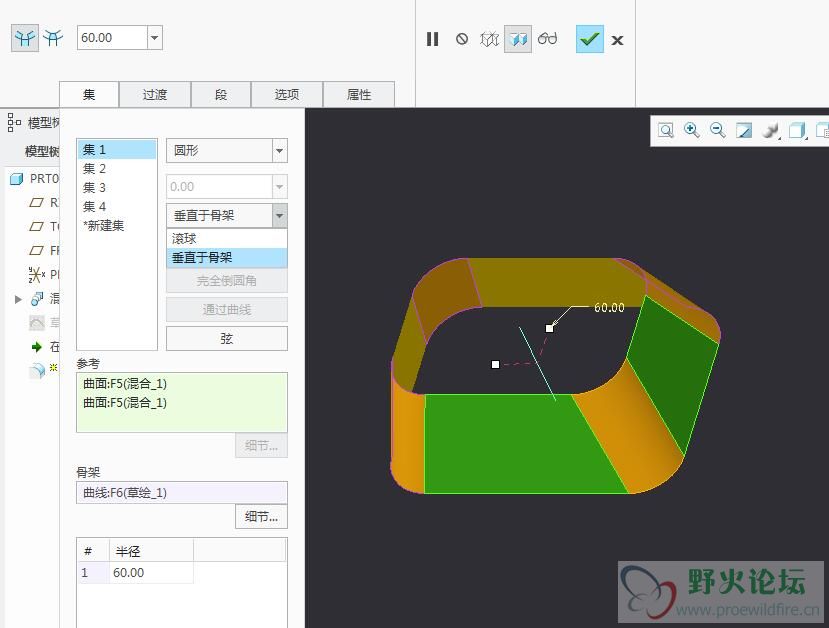
Task: Click the upper radius drag handle square
Action: (x=549, y=328)
